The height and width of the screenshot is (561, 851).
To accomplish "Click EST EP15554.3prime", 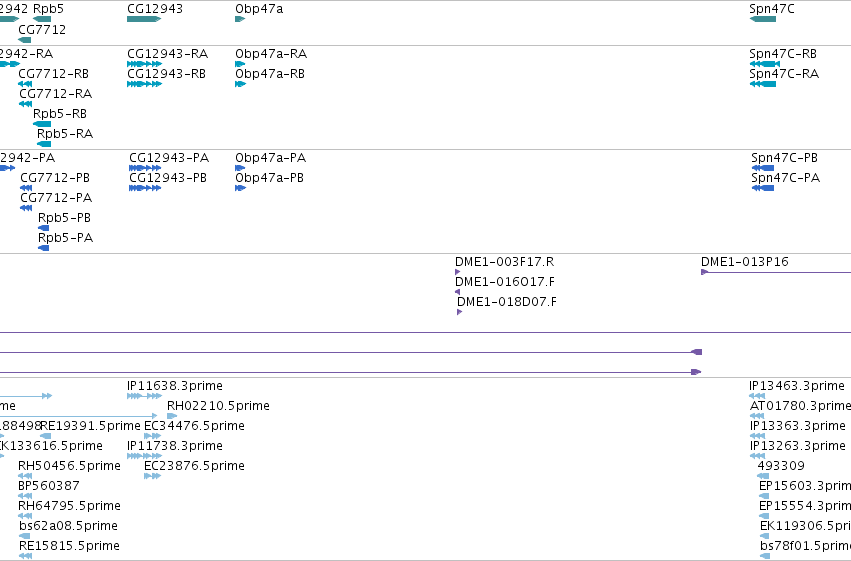I will tap(764, 517).
